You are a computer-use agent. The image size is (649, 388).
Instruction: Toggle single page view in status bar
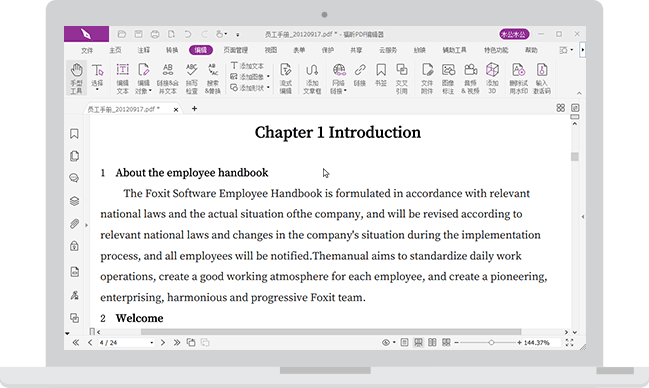click(404, 342)
